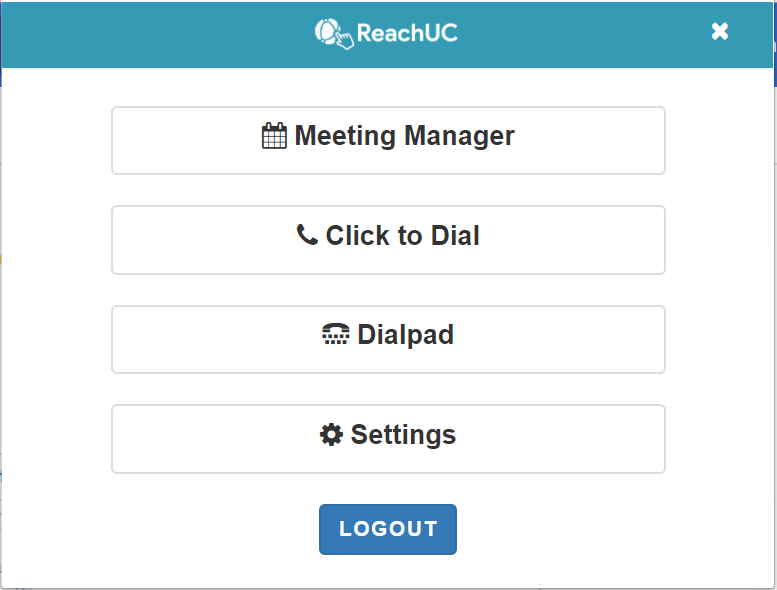Click the calendar icon beside Meeting Manager
The width and height of the screenshot is (777, 590).
(274, 136)
